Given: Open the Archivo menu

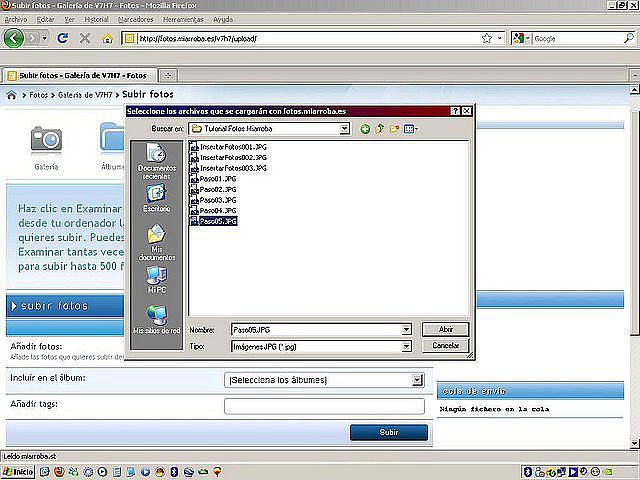Looking at the screenshot, I should [x=16, y=19].
